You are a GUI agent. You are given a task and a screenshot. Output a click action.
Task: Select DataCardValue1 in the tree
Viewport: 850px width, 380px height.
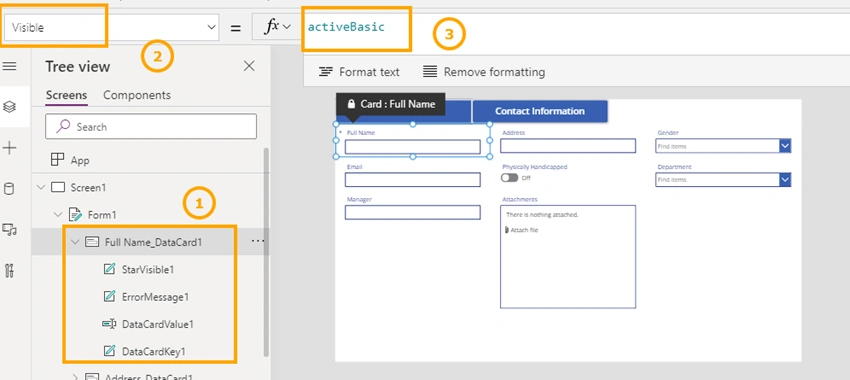(x=158, y=324)
